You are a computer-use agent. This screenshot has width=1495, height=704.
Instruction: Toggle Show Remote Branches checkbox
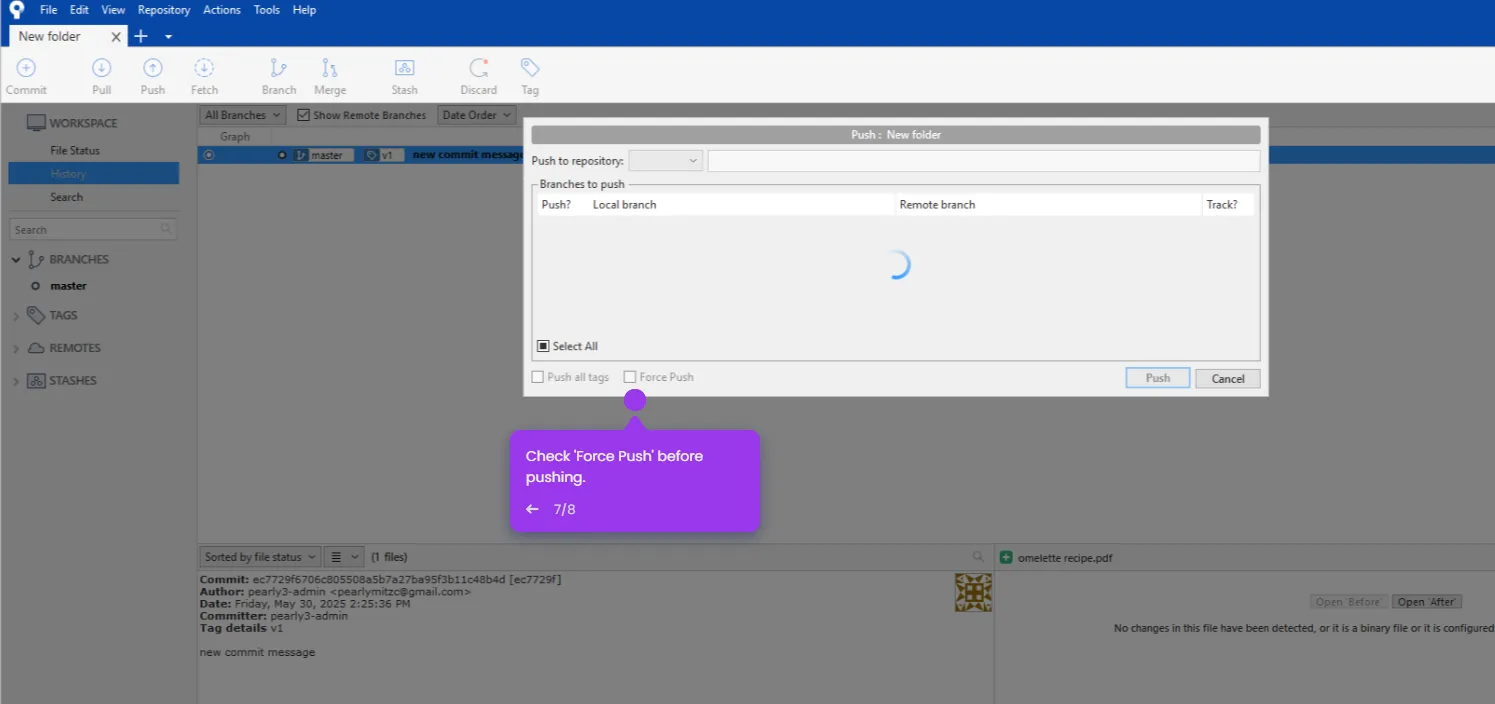click(303, 115)
